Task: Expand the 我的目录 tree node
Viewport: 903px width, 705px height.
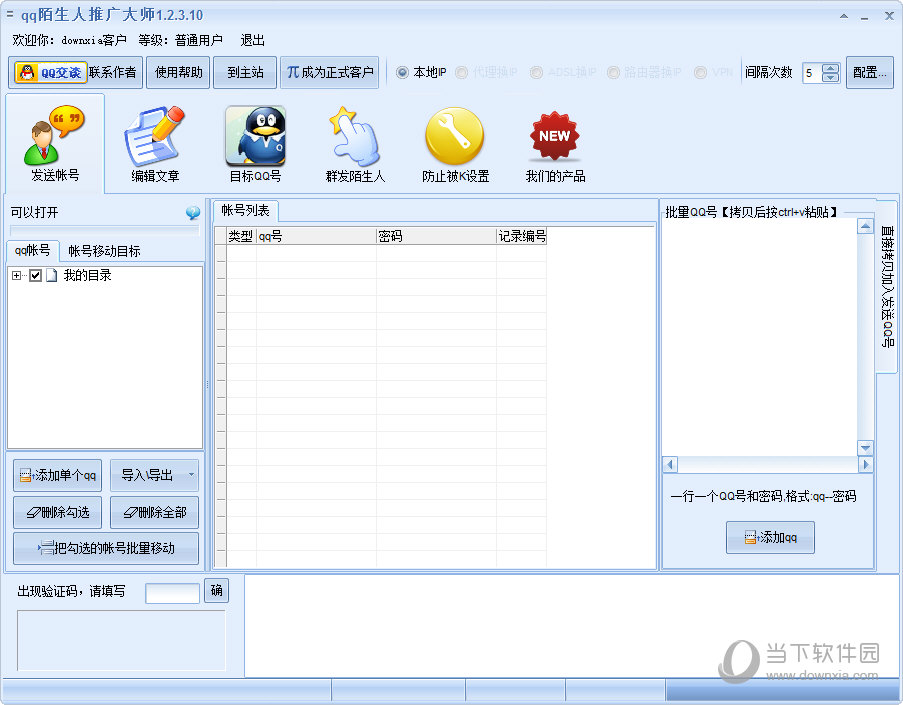Action: (16, 275)
